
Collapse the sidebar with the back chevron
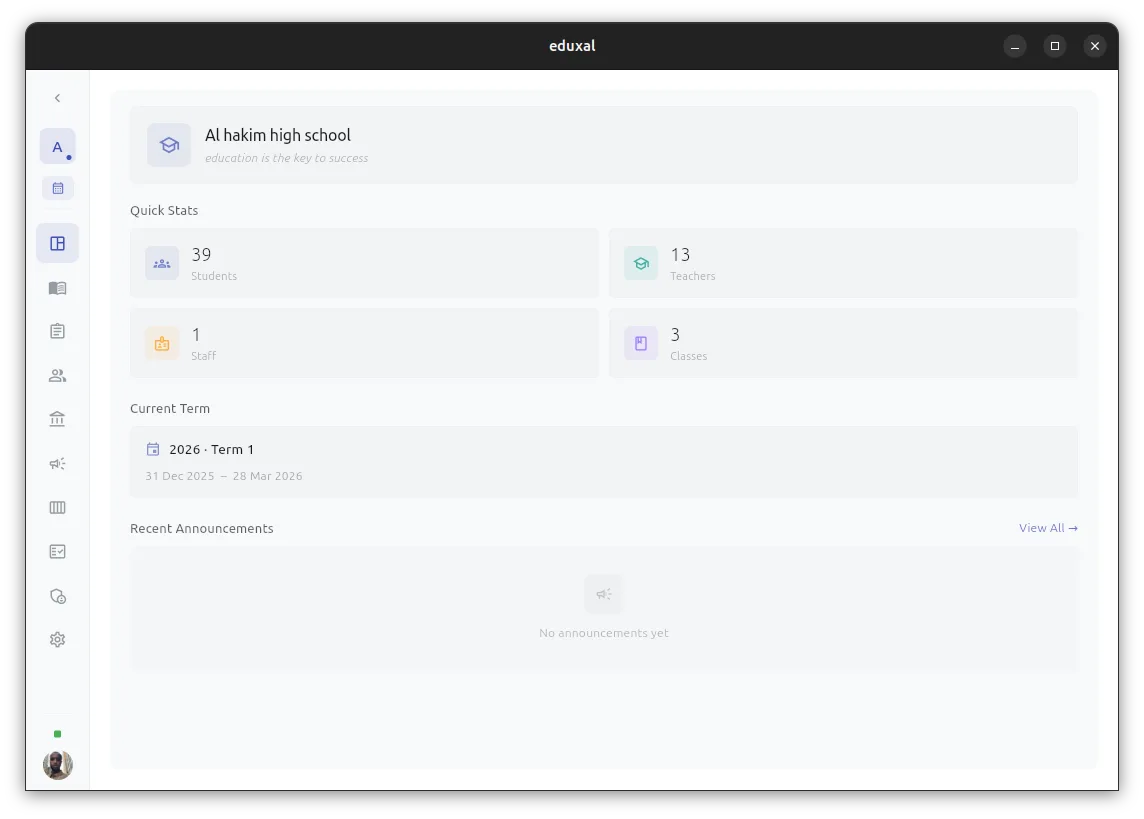pos(57,97)
